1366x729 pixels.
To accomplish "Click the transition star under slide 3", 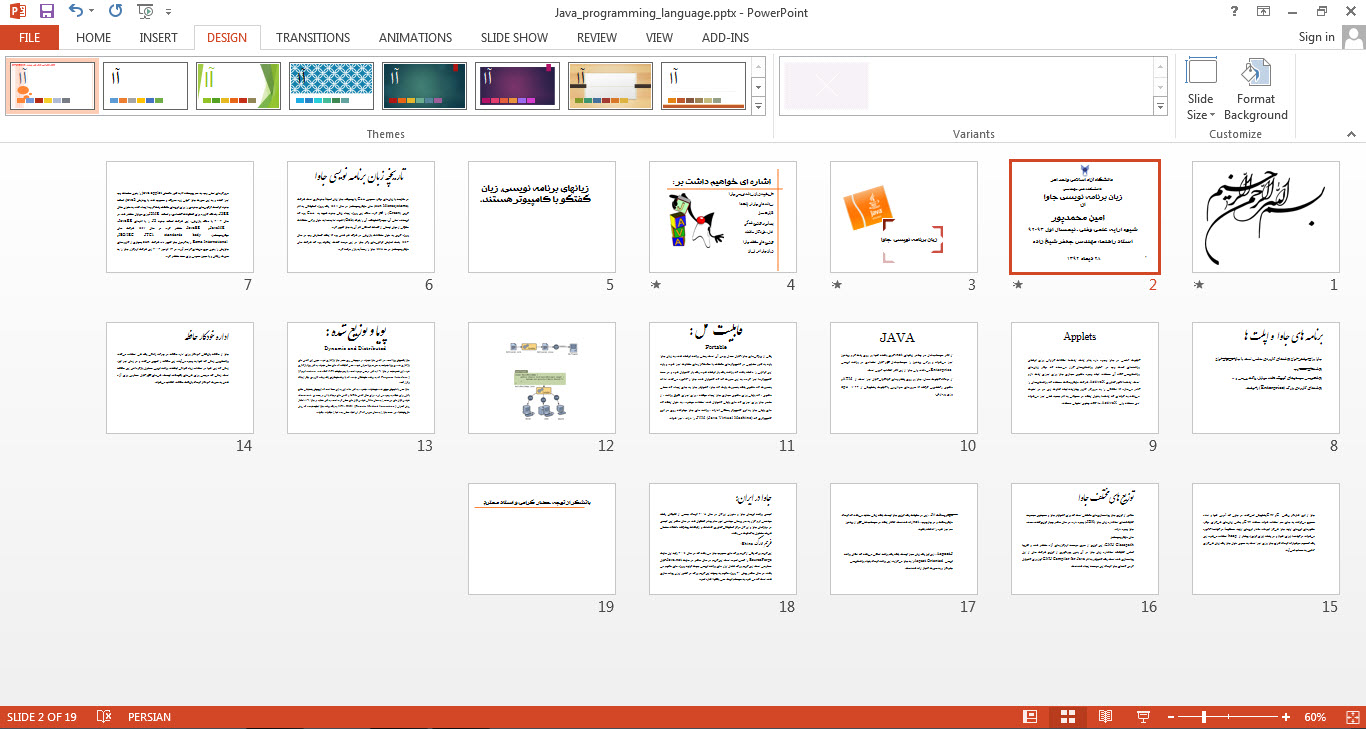I will coord(838,286).
